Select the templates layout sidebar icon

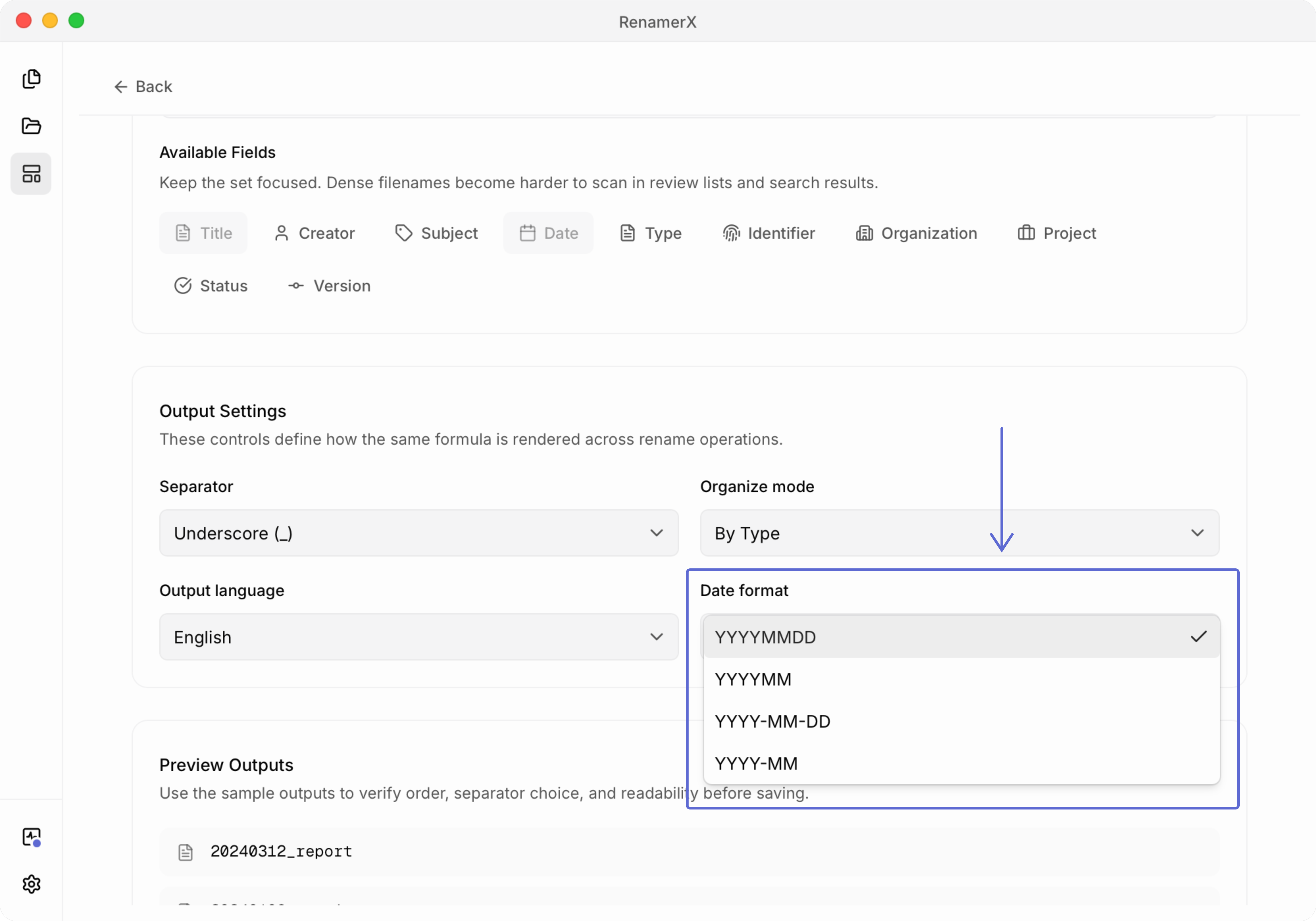click(x=31, y=174)
